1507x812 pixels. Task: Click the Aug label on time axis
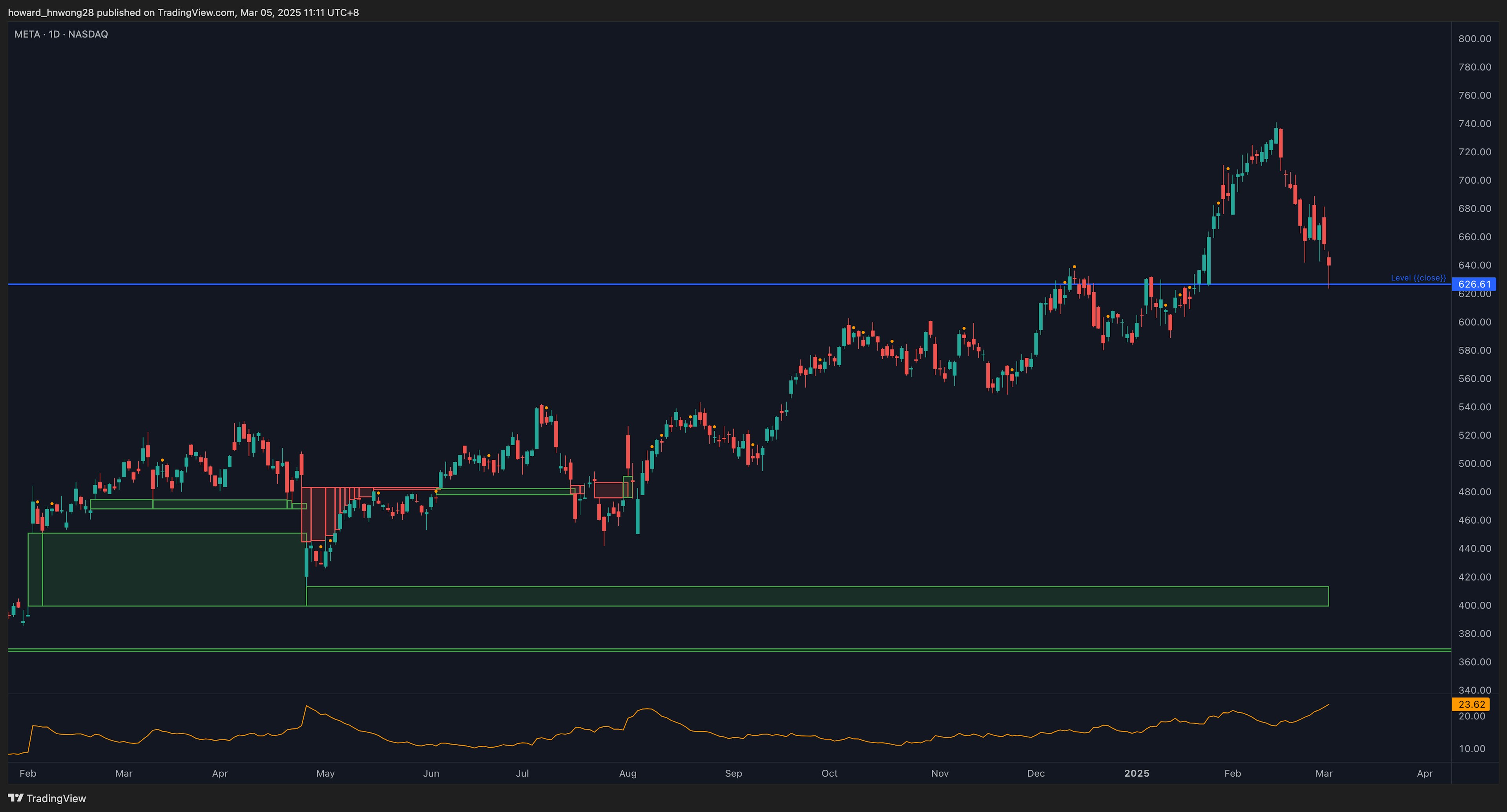(628, 774)
